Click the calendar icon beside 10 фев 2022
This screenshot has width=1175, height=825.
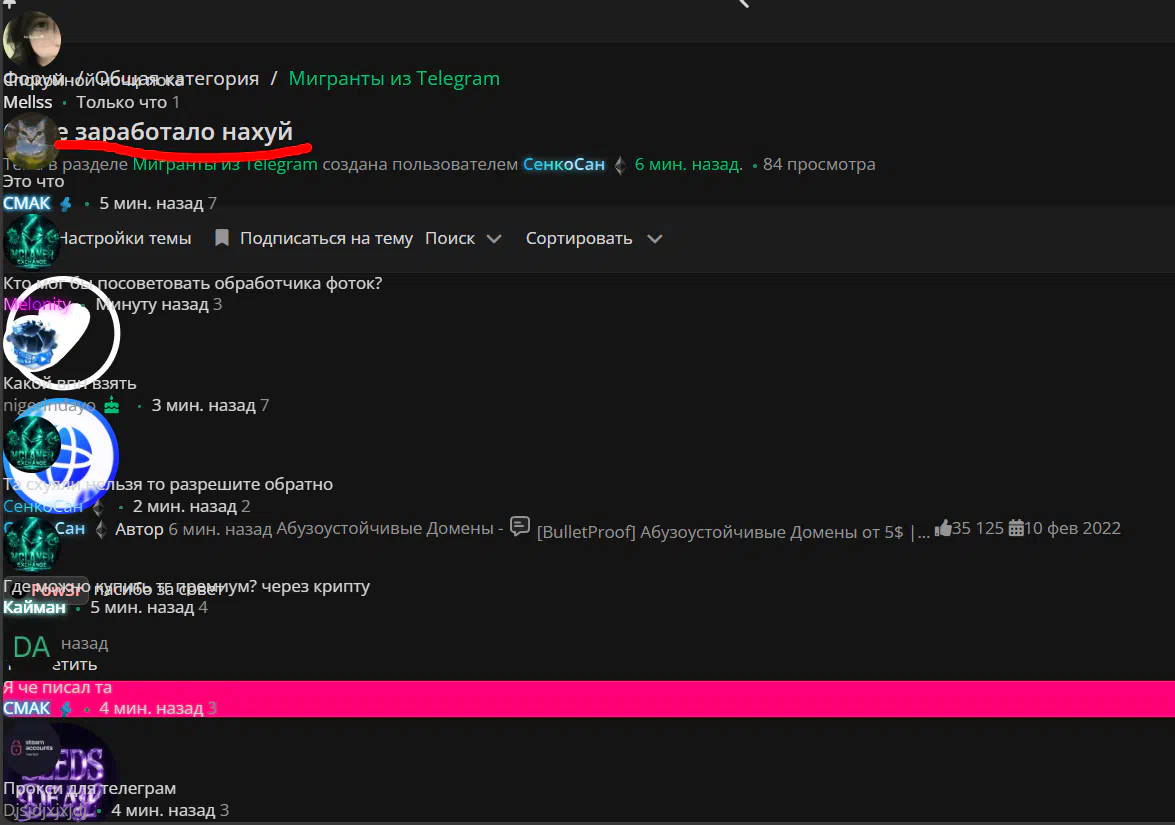click(1016, 528)
